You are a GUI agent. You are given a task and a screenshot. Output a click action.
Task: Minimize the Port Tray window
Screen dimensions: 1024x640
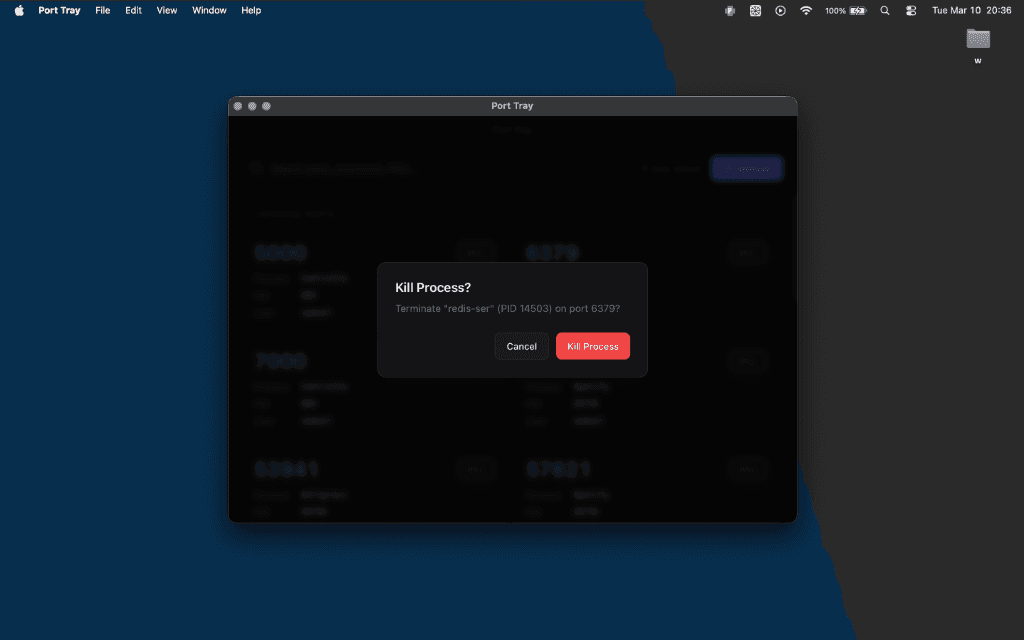pyautogui.click(x=252, y=106)
